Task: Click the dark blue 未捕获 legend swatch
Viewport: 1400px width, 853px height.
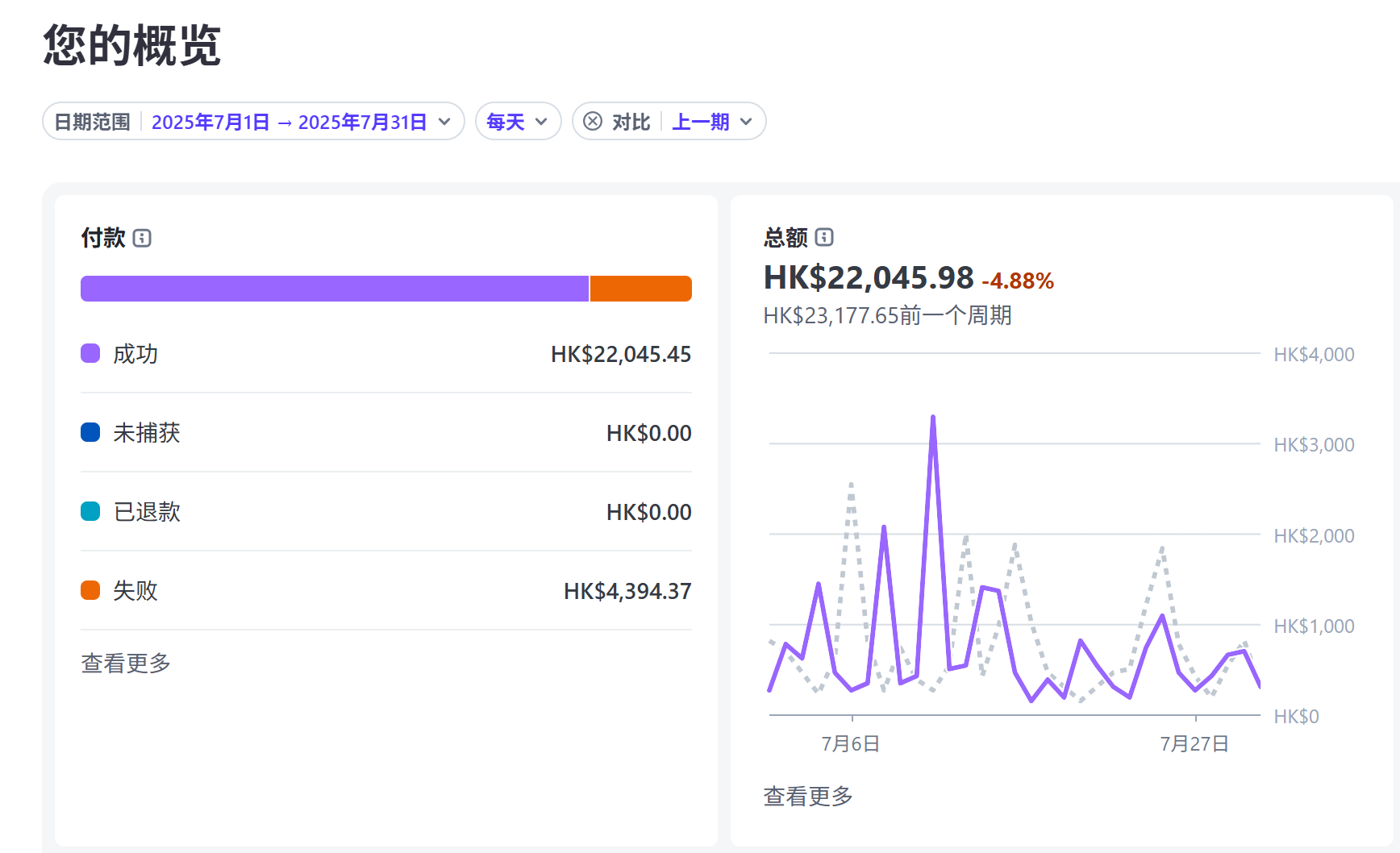Action: point(90,432)
